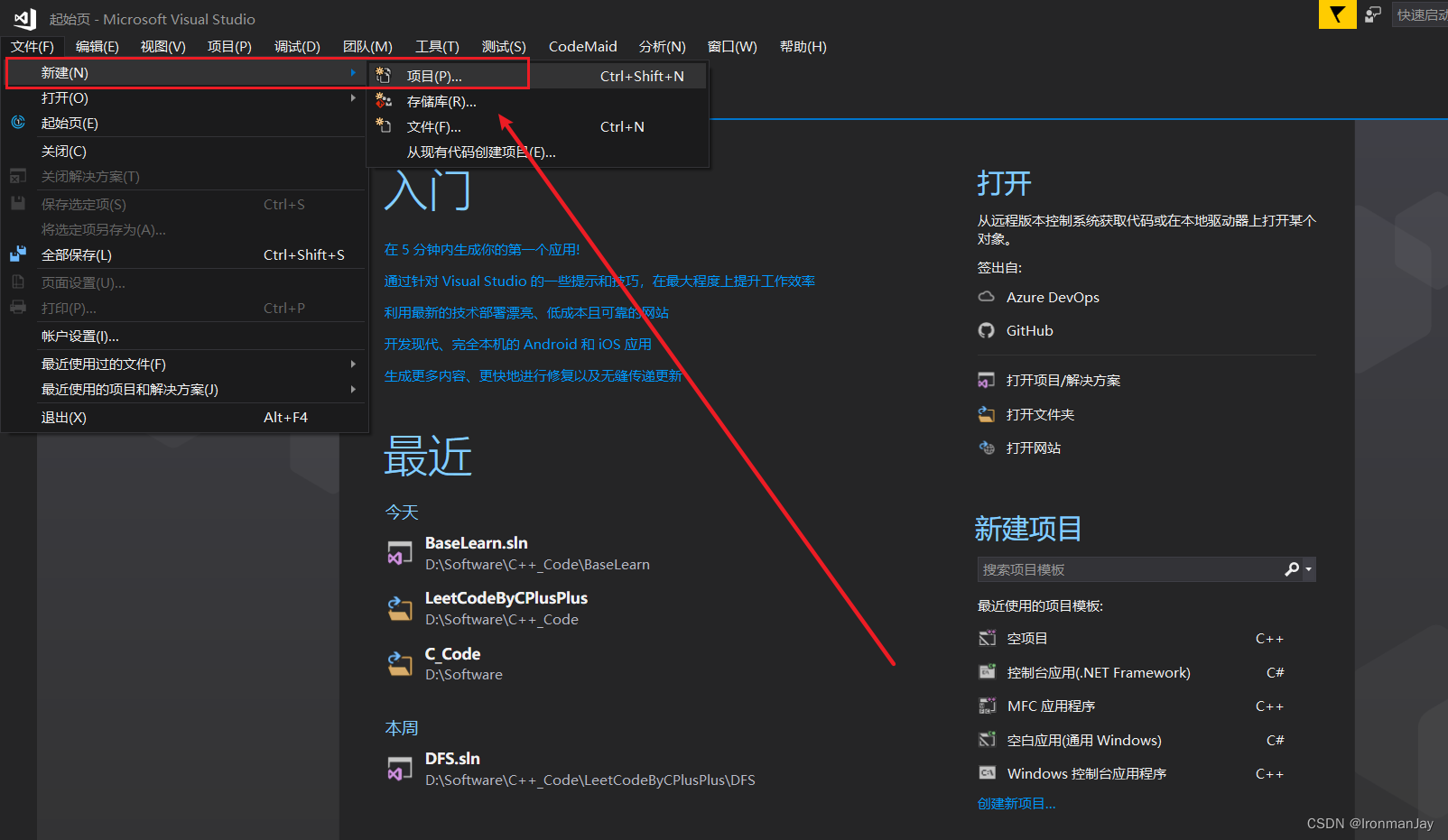The width and height of the screenshot is (1448, 840).
Task: Choose 文件(F)... from the 新建 submenu
Action: tap(537, 126)
